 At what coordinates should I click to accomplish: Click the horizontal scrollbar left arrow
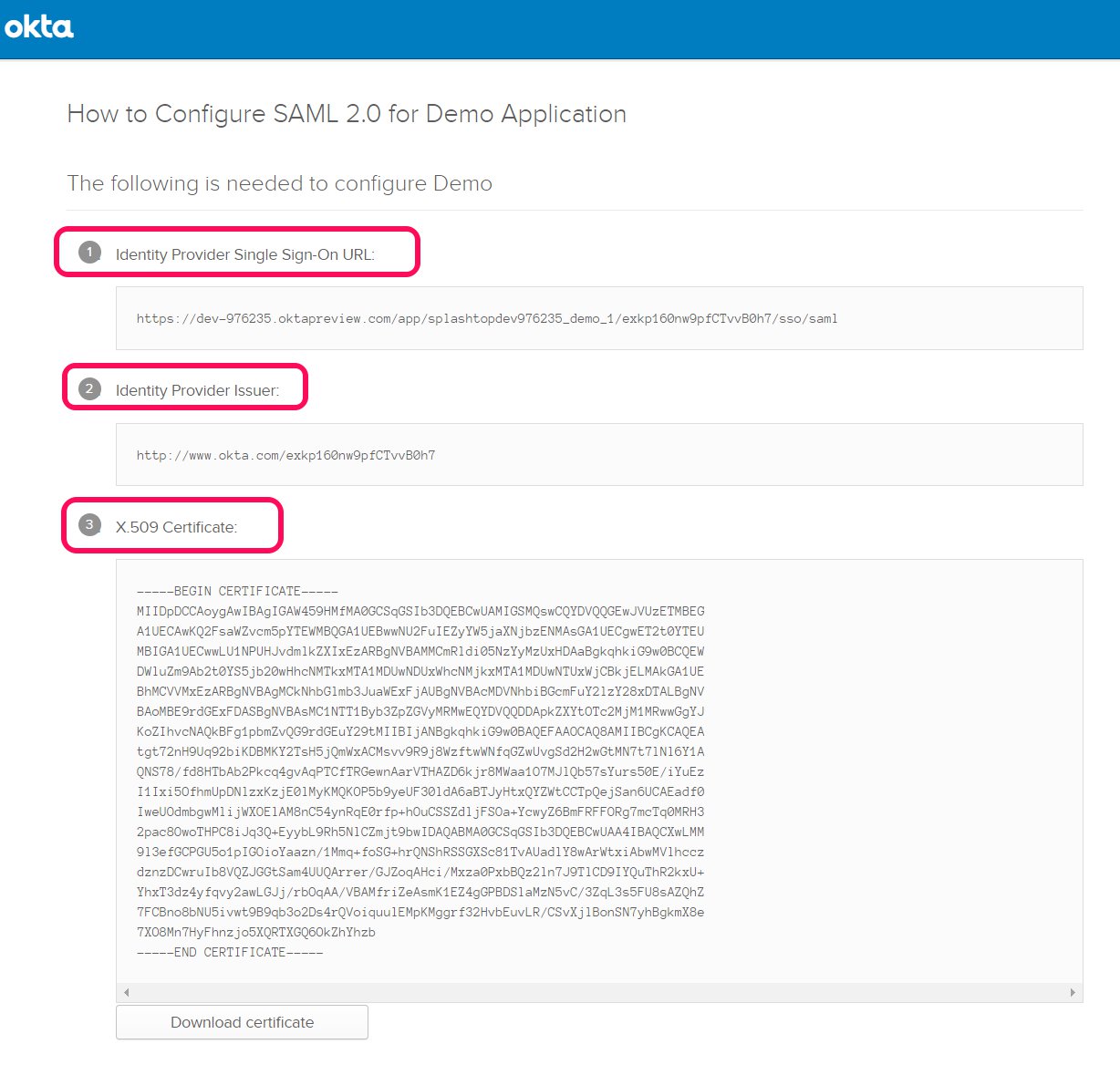pos(126,992)
